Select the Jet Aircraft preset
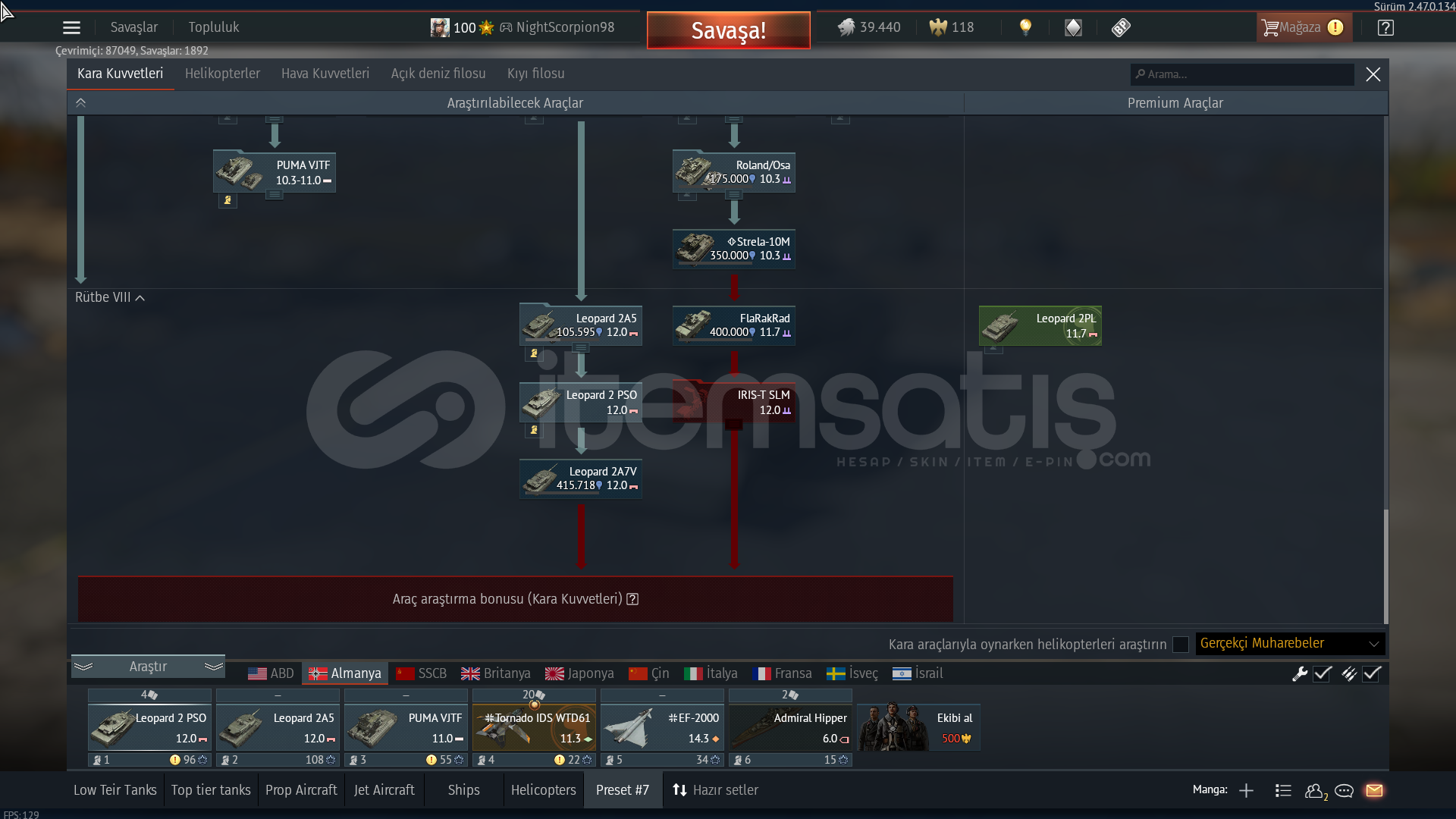 pyautogui.click(x=384, y=790)
